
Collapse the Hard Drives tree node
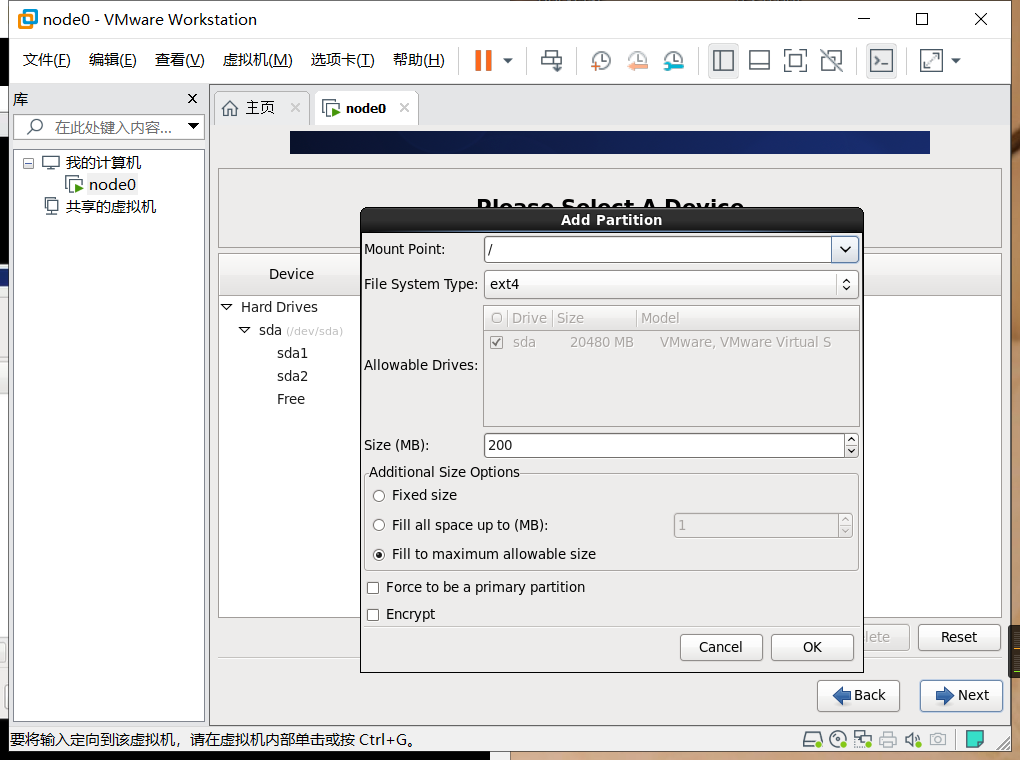(x=226, y=307)
